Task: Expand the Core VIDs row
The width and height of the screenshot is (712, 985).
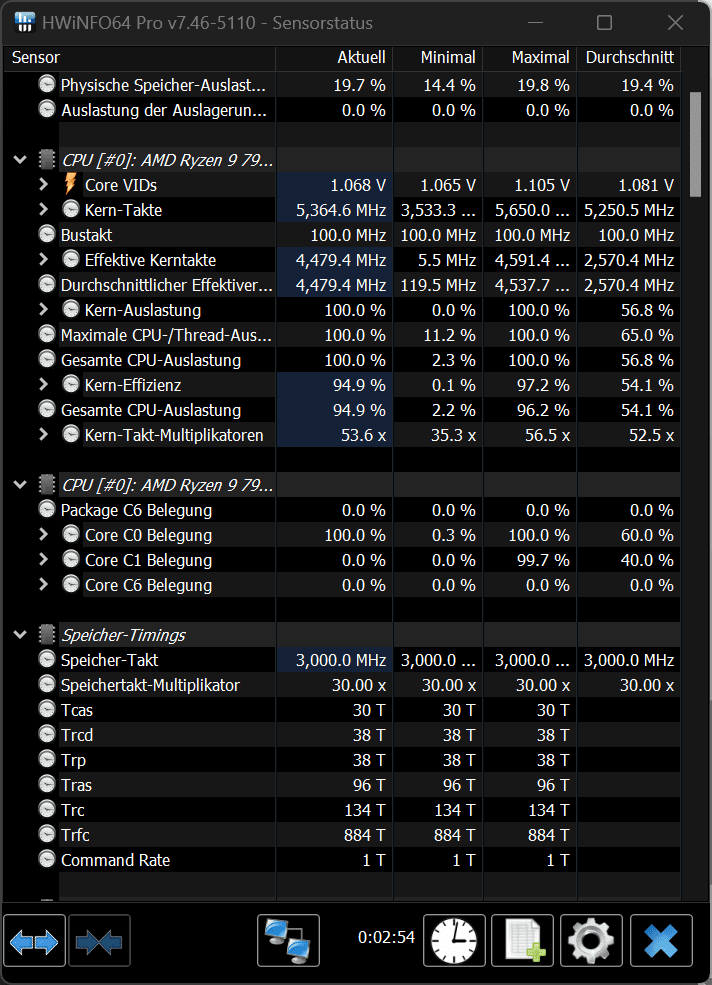Action: click(44, 185)
